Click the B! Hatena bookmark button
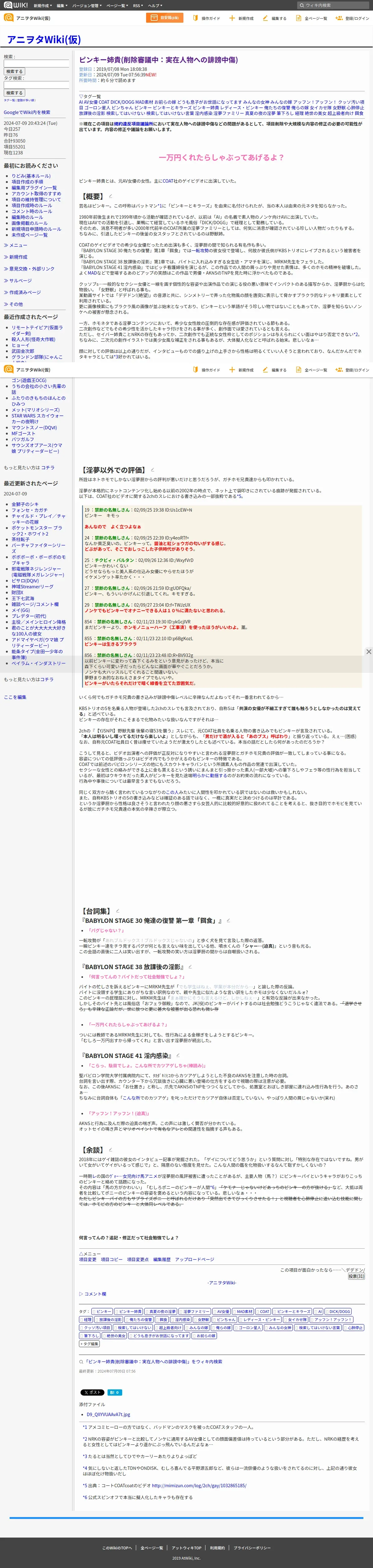 (x=115, y=1392)
